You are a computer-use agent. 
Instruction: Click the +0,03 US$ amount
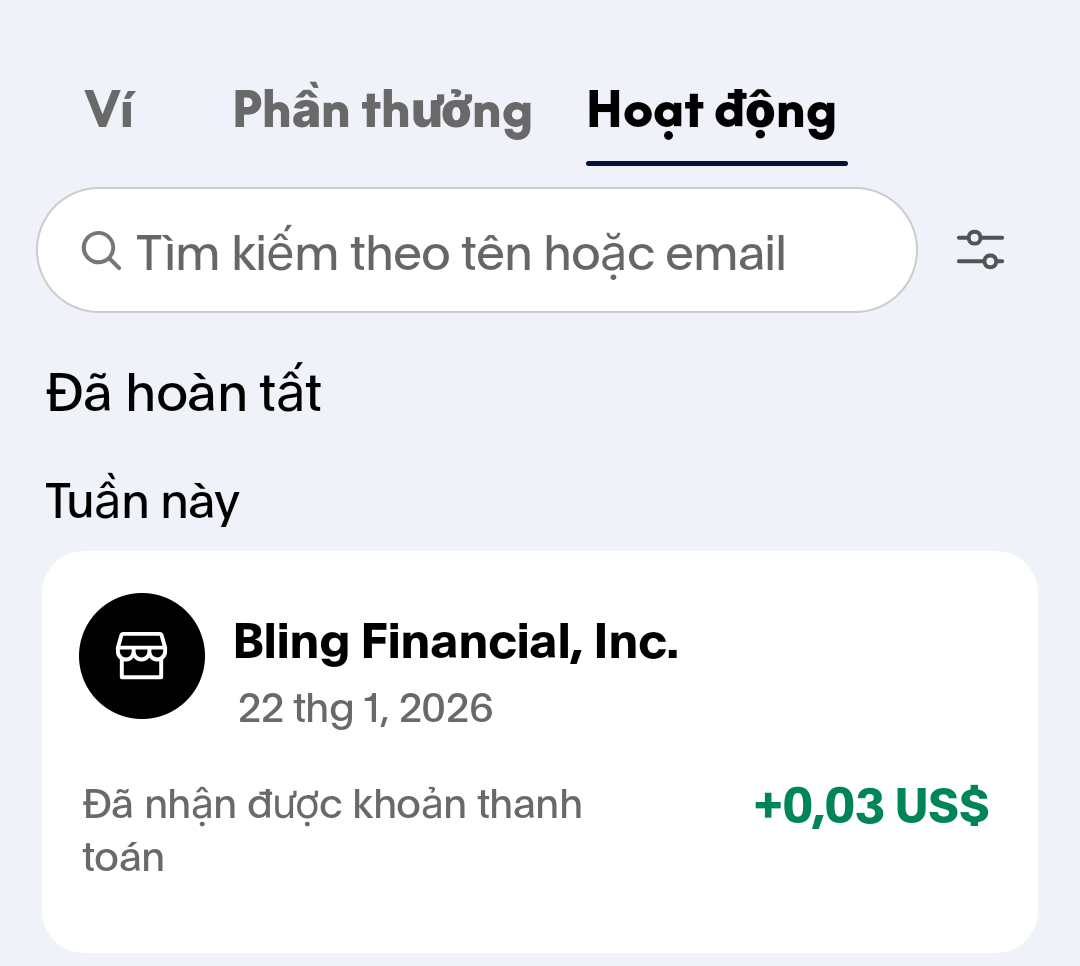pyautogui.click(x=871, y=806)
